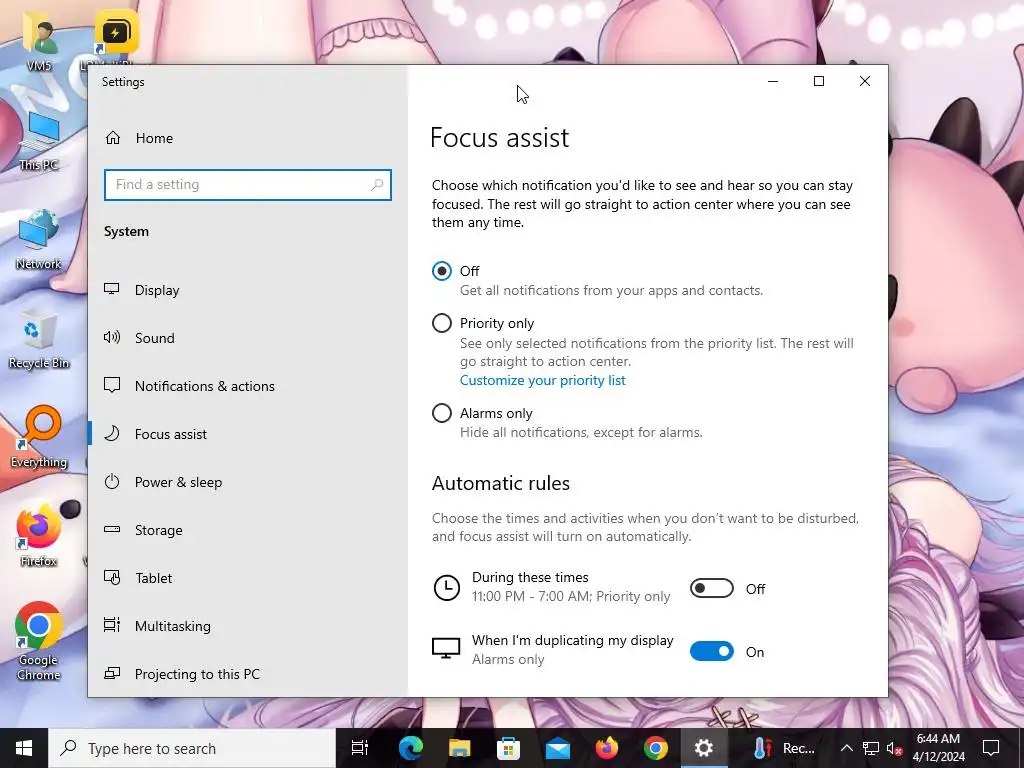Select the This PC desktop icon
The image size is (1024, 768).
point(39,140)
